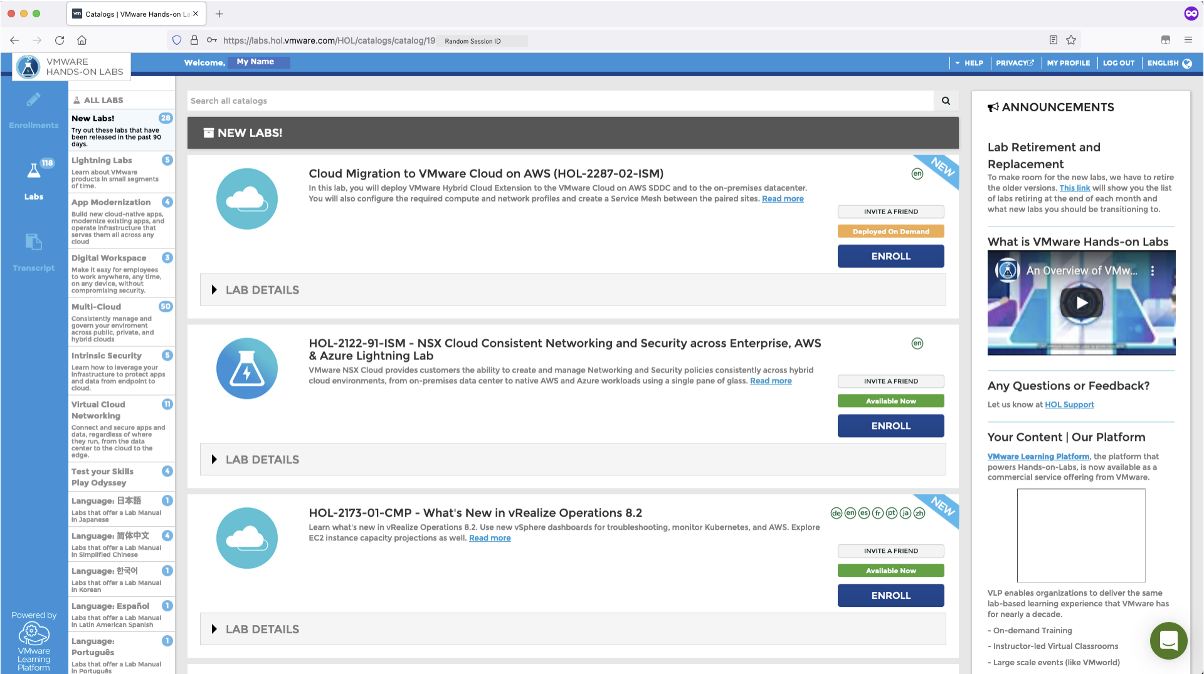Read more about vRealize Operations 8.2

[x=490, y=538]
